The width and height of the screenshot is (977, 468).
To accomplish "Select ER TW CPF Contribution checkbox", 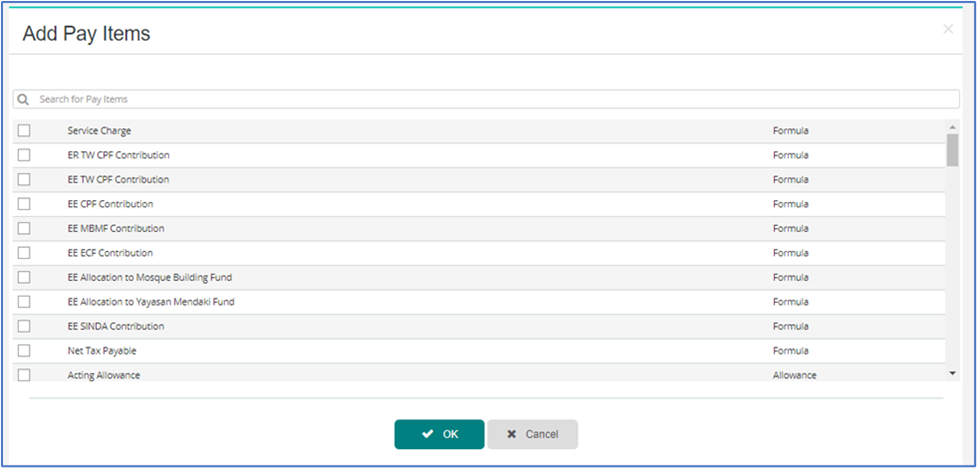I will click(24, 155).
